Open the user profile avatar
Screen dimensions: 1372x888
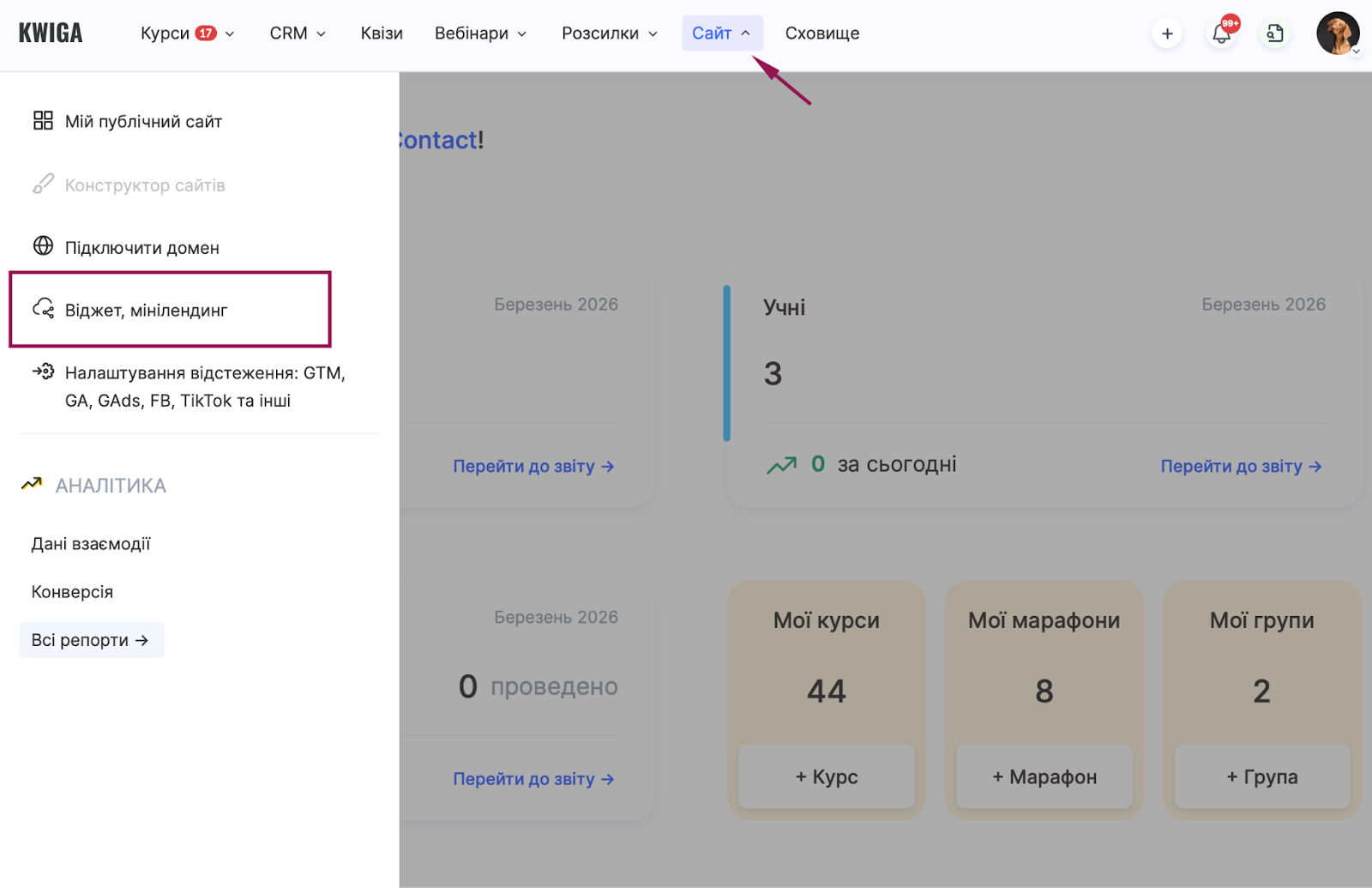pos(1337,33)
